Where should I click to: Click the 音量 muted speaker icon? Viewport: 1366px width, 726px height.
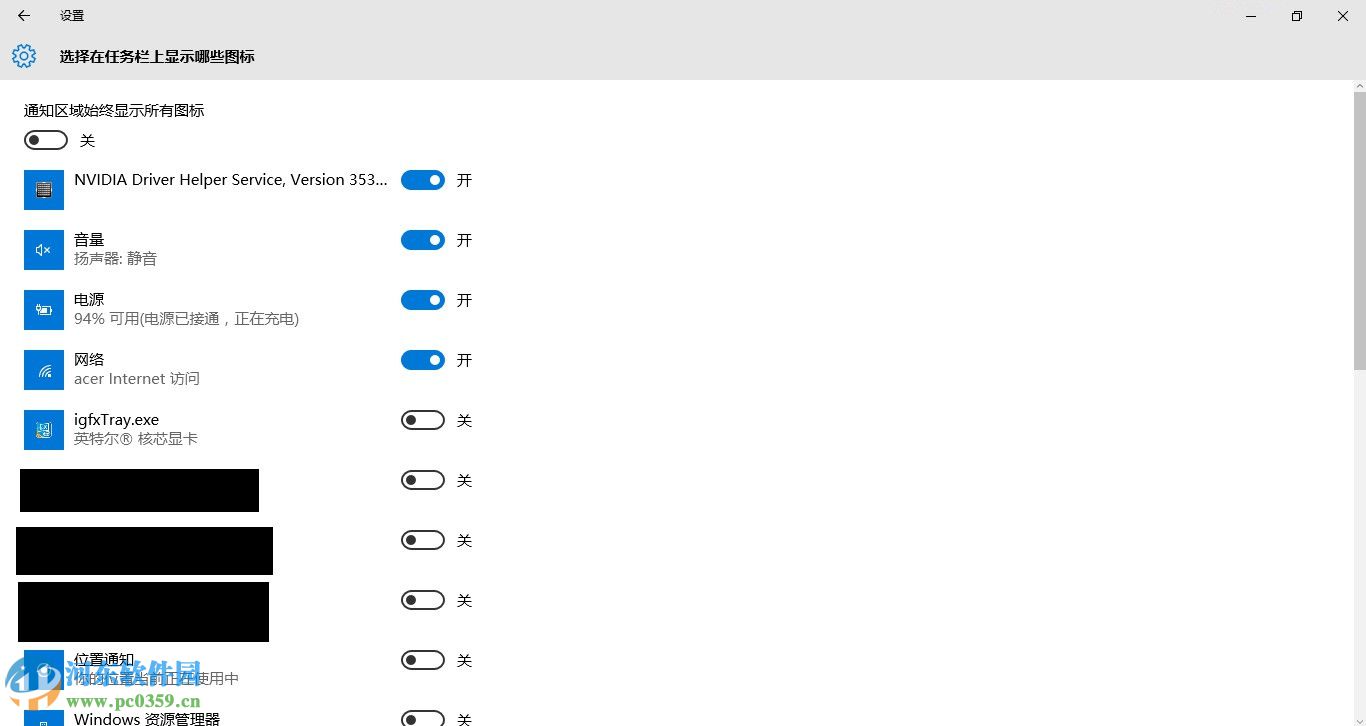(x=44, y=250)
